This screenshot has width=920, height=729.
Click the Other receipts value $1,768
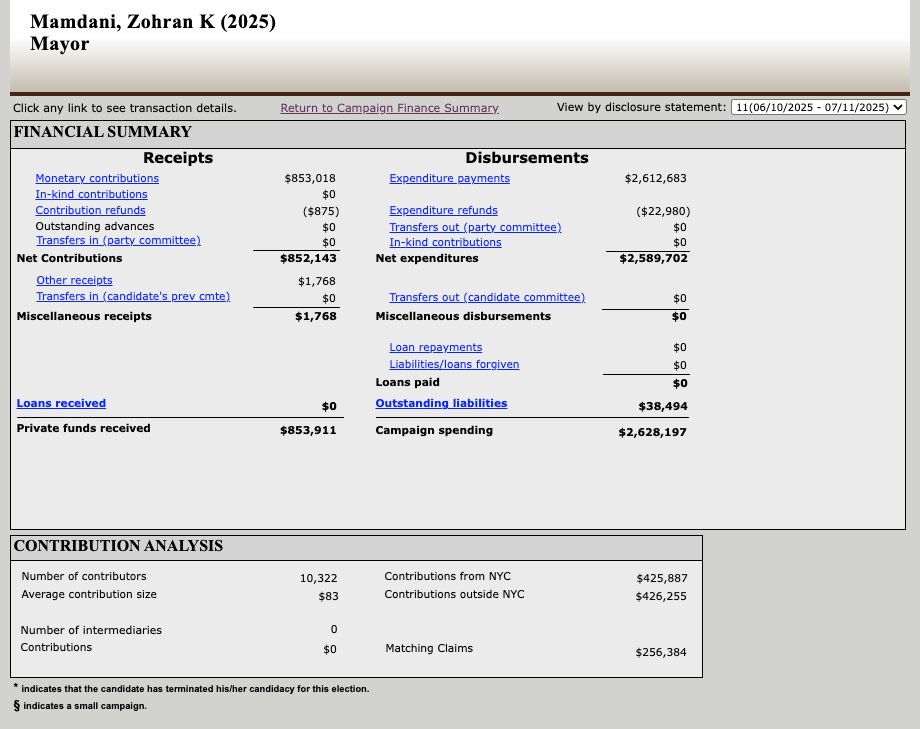[317, 282]
